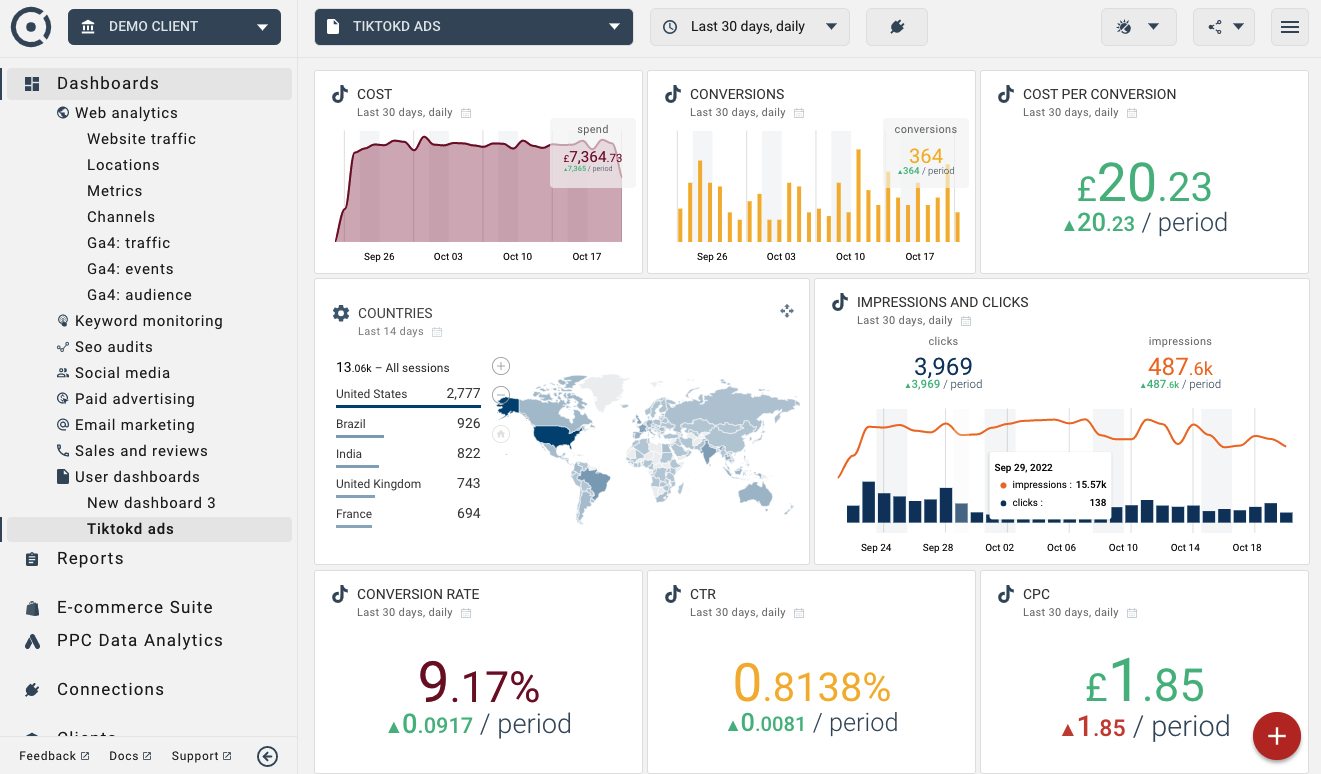Image resolution: width=1321 pixels, height=774 pixels.
Task: Open the DEMO CLIENT selector dropdown
Action: point(174,27)
